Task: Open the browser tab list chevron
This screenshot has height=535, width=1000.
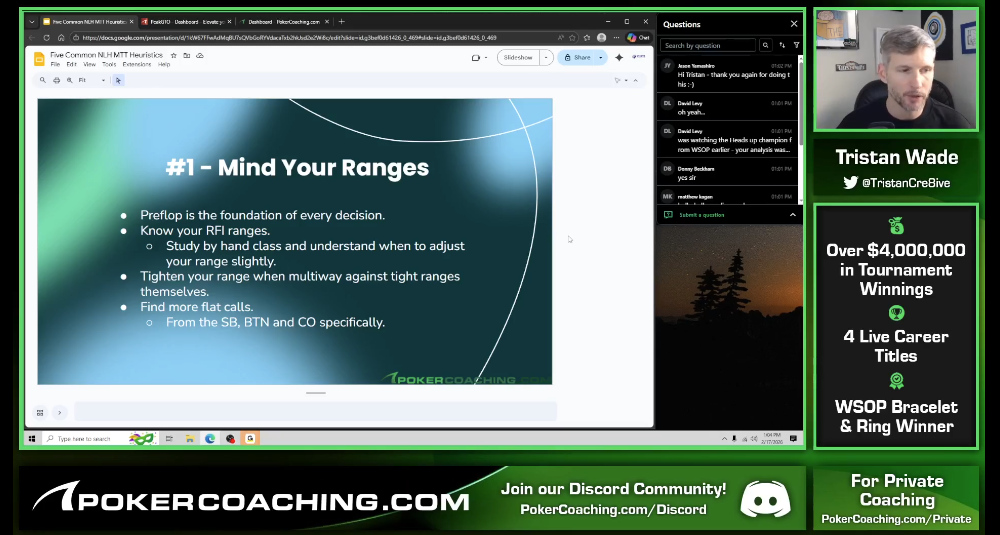Action: (32, 22)
